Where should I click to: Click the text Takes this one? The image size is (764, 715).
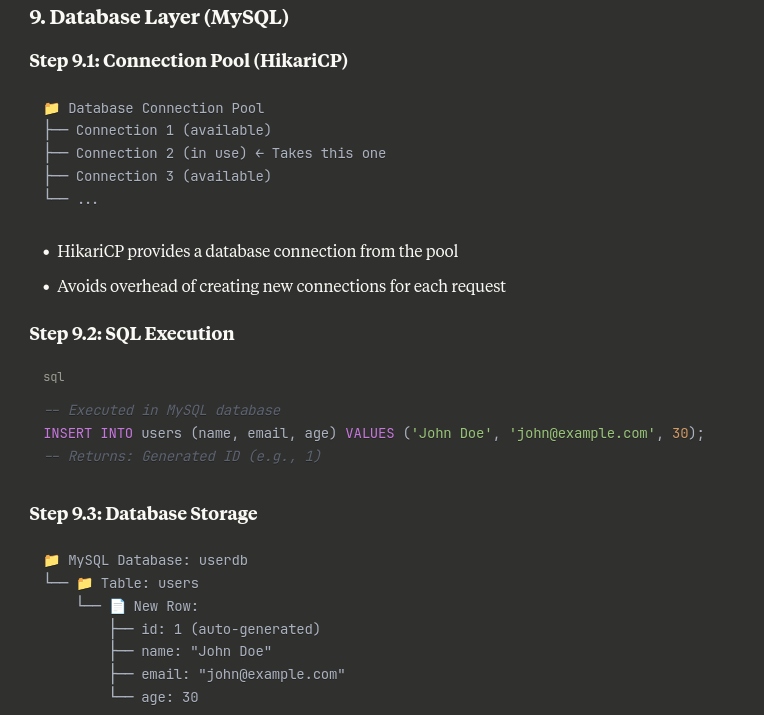[328, 153]
